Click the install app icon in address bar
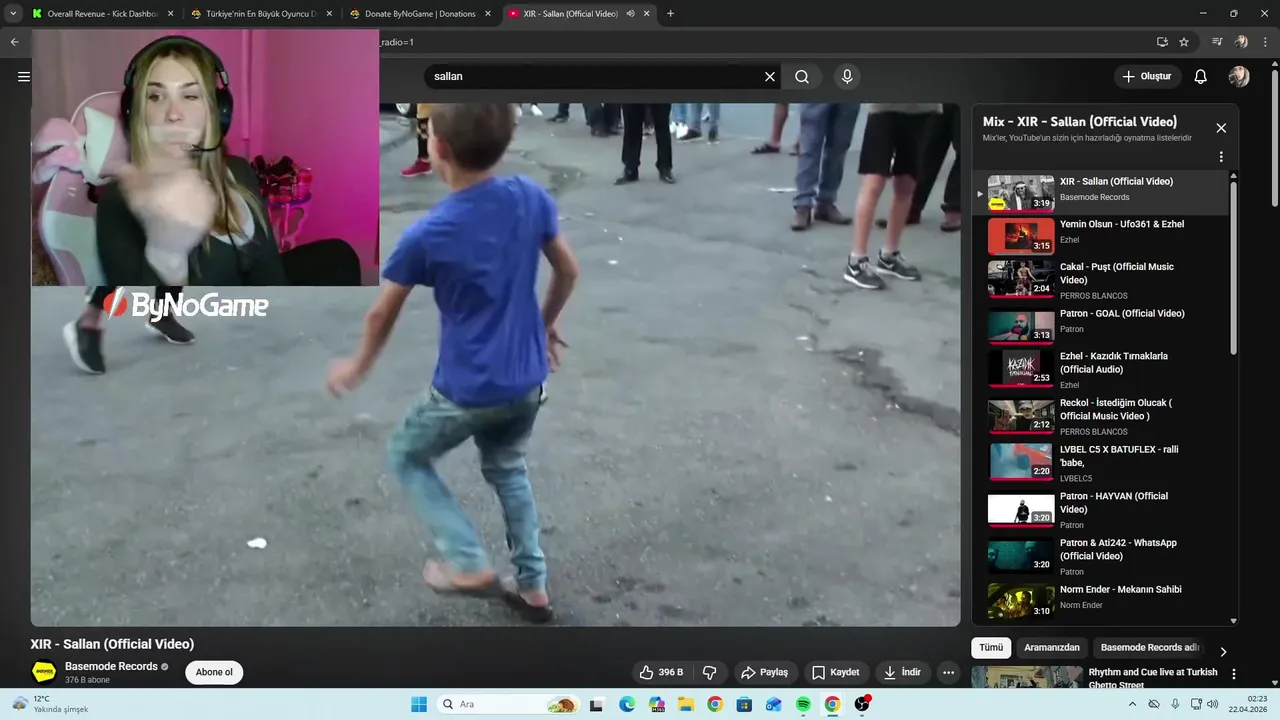The height and width of the screenshot is (720, 1280). coord(1162,42)
